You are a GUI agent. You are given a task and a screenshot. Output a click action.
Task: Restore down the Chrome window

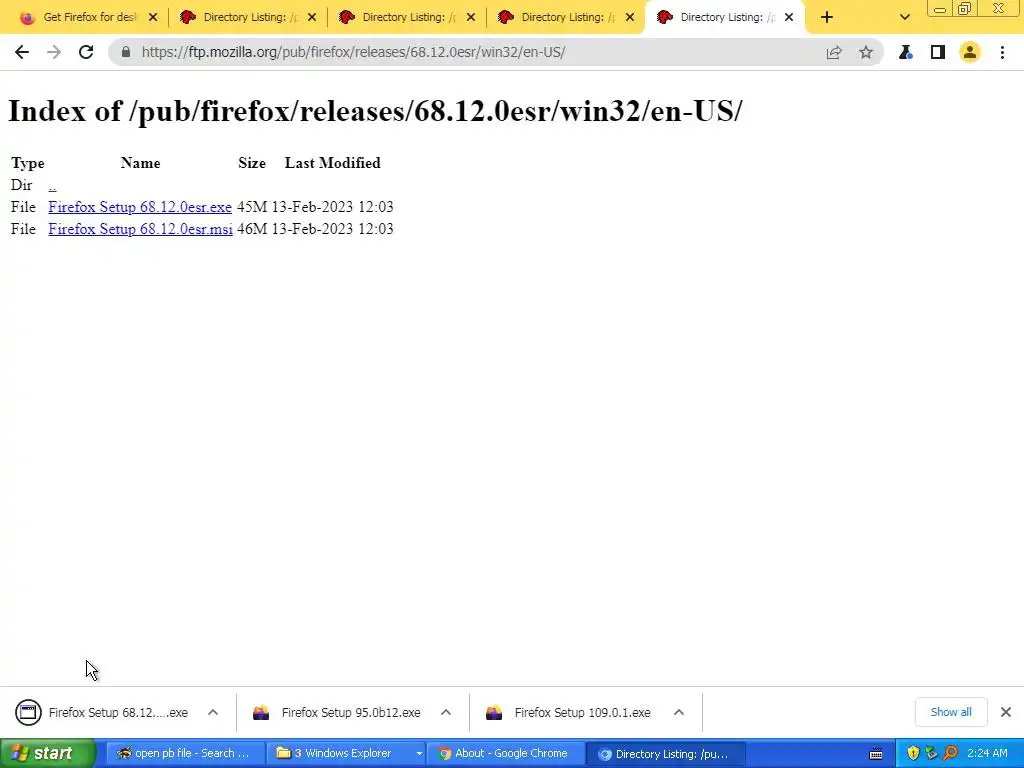pos(965,8)
